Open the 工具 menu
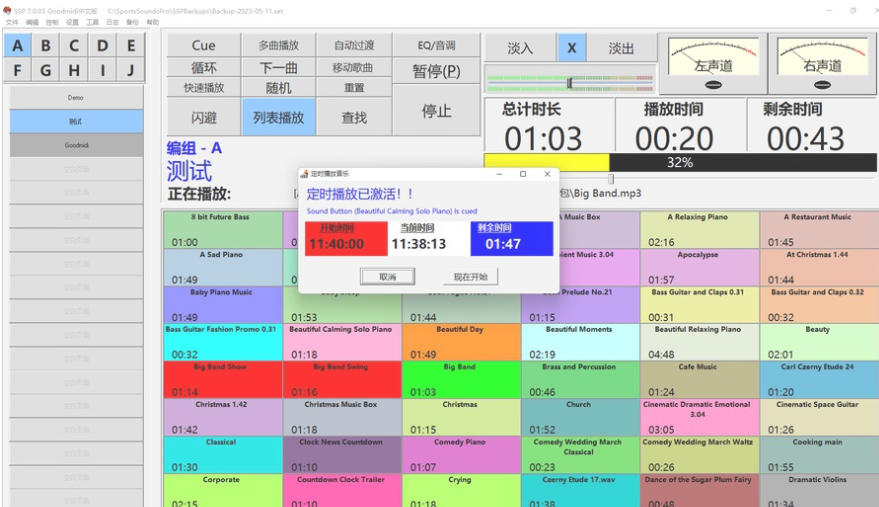Image resolution: width=879 pixels, height=507 pixels. [x=92, y=22]
